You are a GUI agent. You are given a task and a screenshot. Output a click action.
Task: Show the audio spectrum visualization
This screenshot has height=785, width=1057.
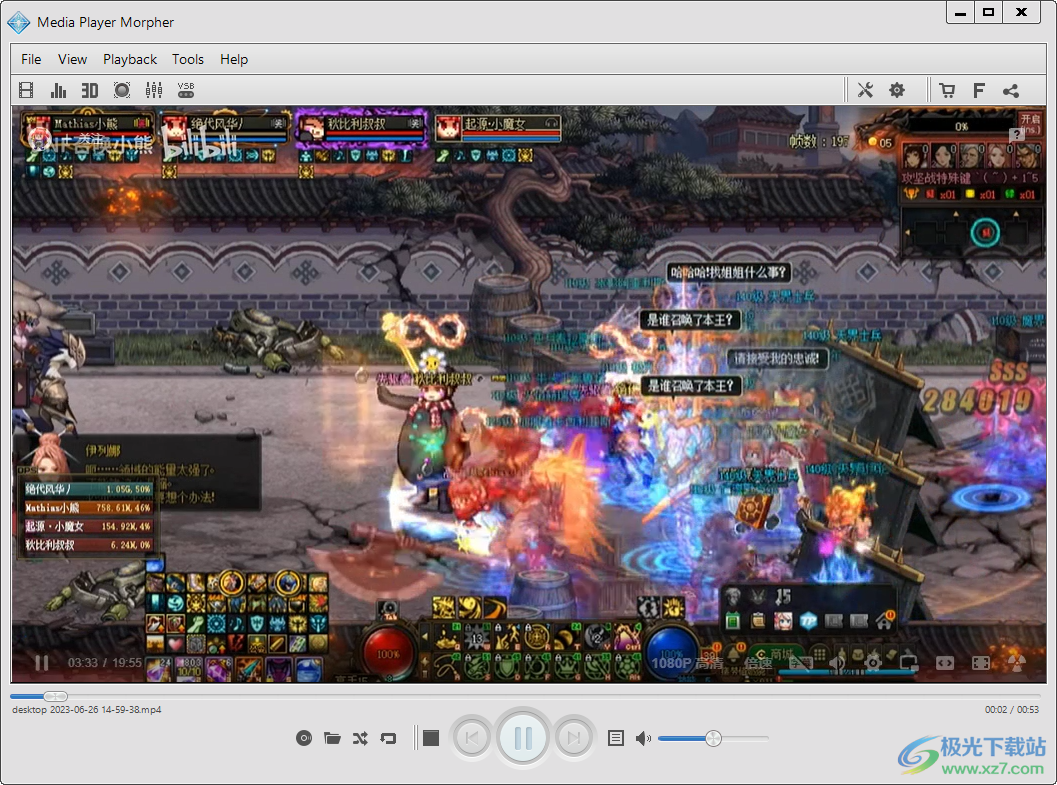coord(58,90)
